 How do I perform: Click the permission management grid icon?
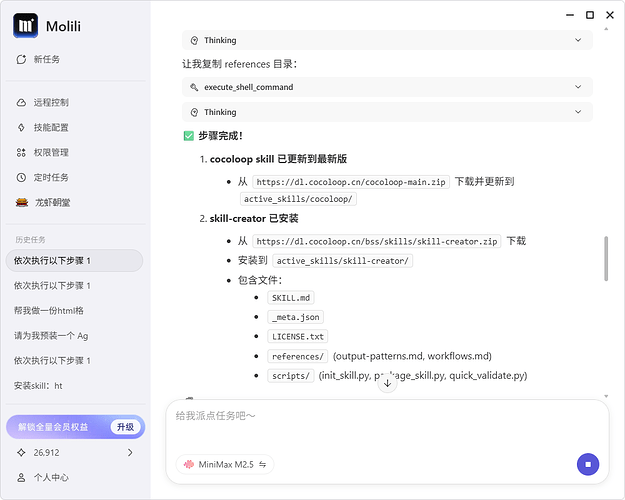[21, 152]
